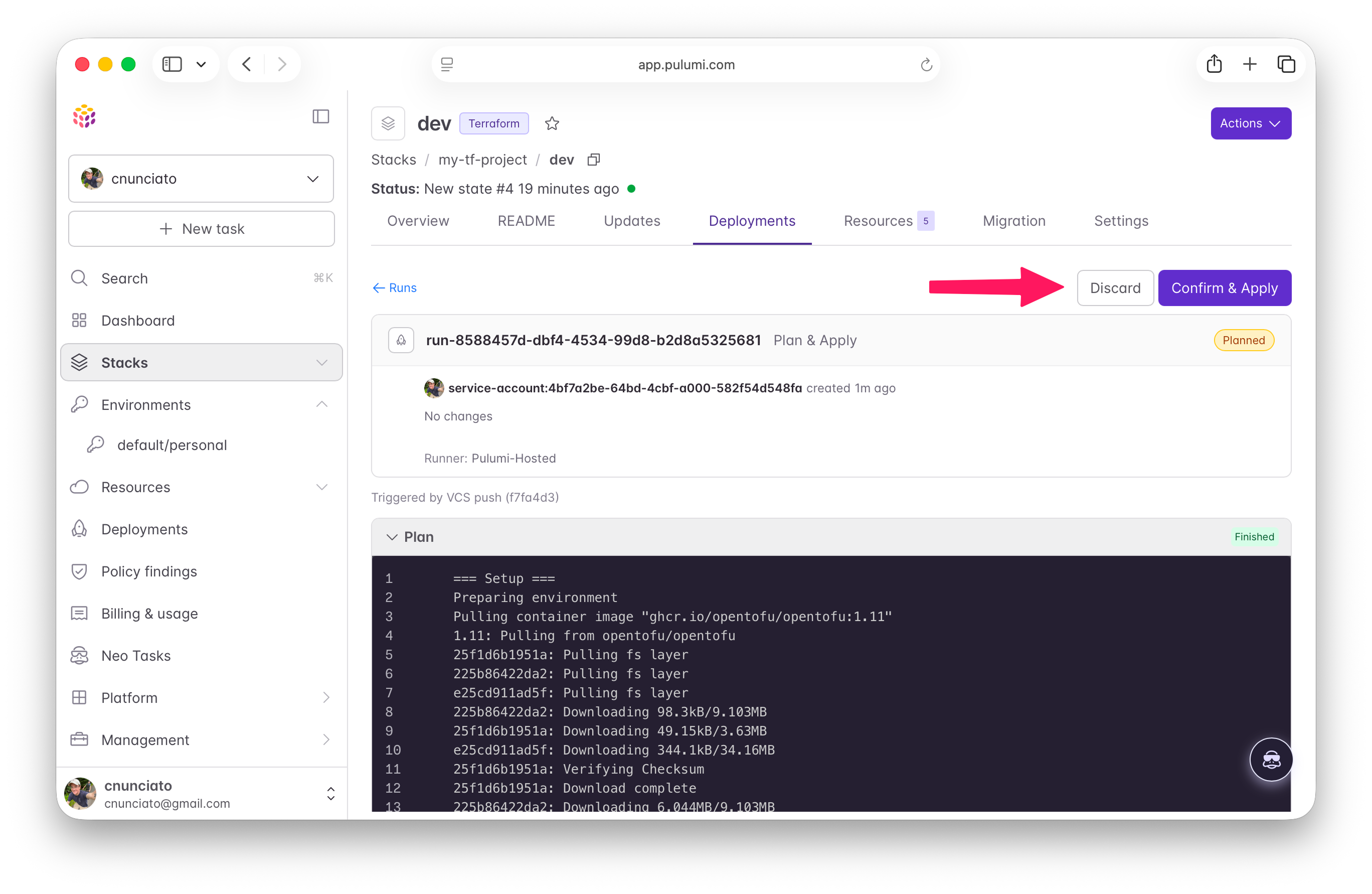Copy the stack path with copy icon
The height and width of the screenshot is (894, 1372).
pos(593,160)
